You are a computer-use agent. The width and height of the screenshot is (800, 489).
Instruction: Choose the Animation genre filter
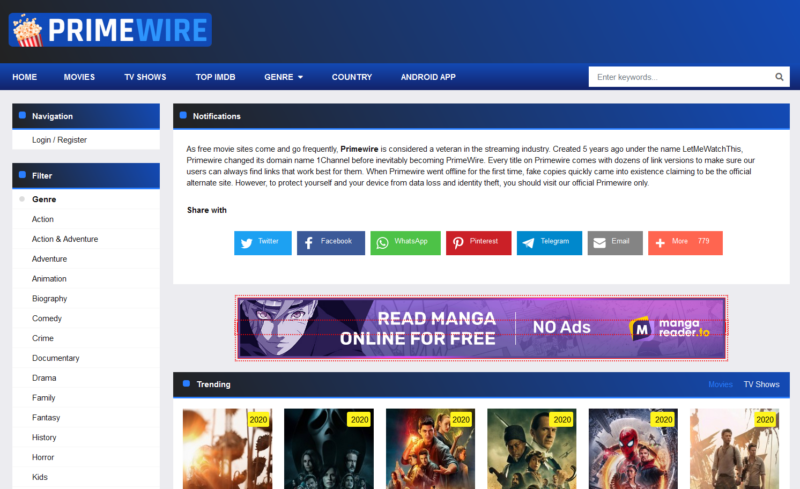click(x=49, y=279)
